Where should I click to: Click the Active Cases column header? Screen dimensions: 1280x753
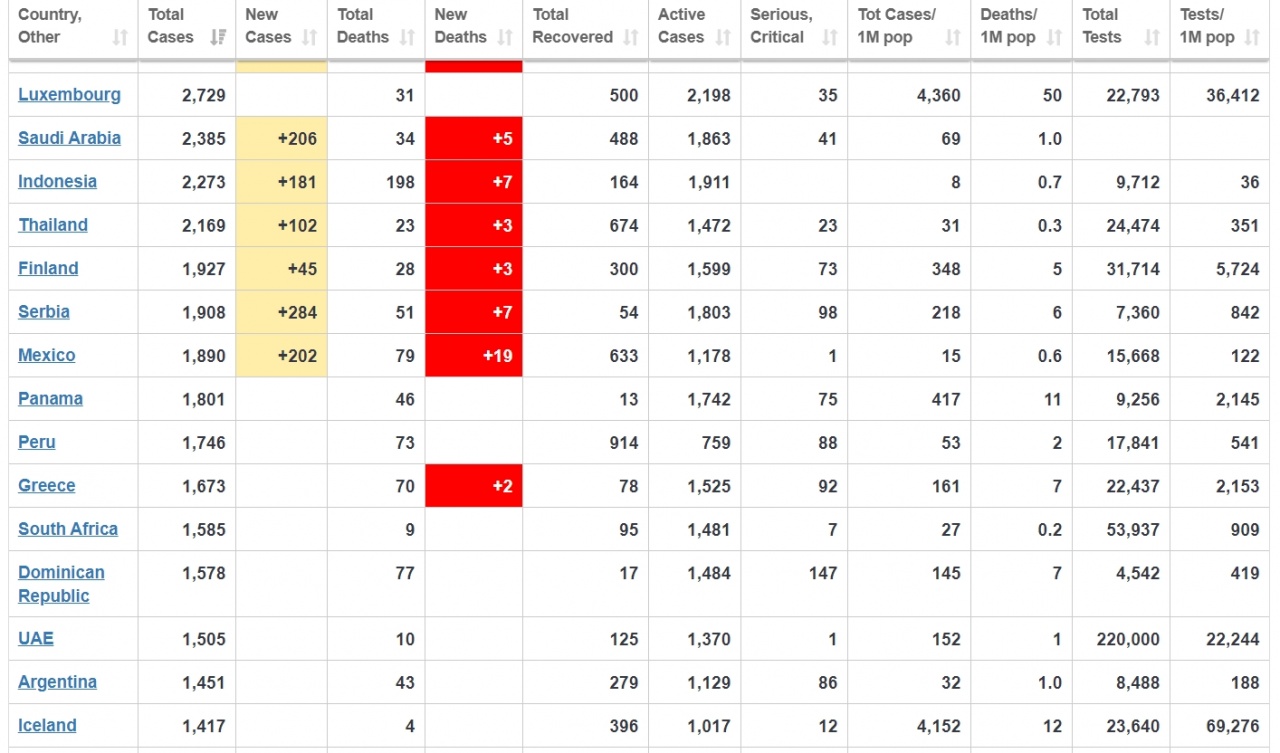[x=681, y=26]
